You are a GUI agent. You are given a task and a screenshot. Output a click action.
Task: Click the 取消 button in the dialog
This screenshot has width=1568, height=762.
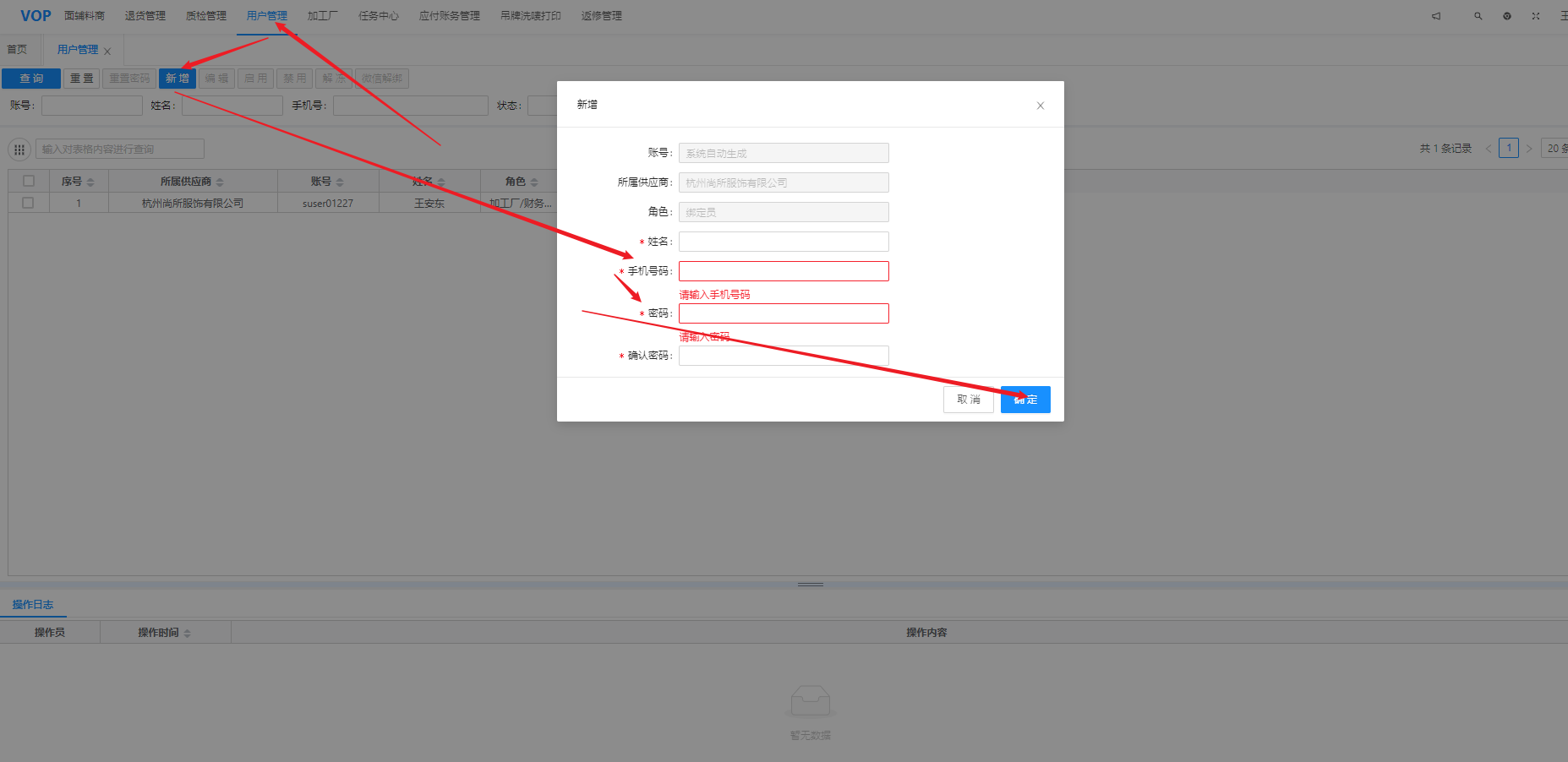(969, 400)
